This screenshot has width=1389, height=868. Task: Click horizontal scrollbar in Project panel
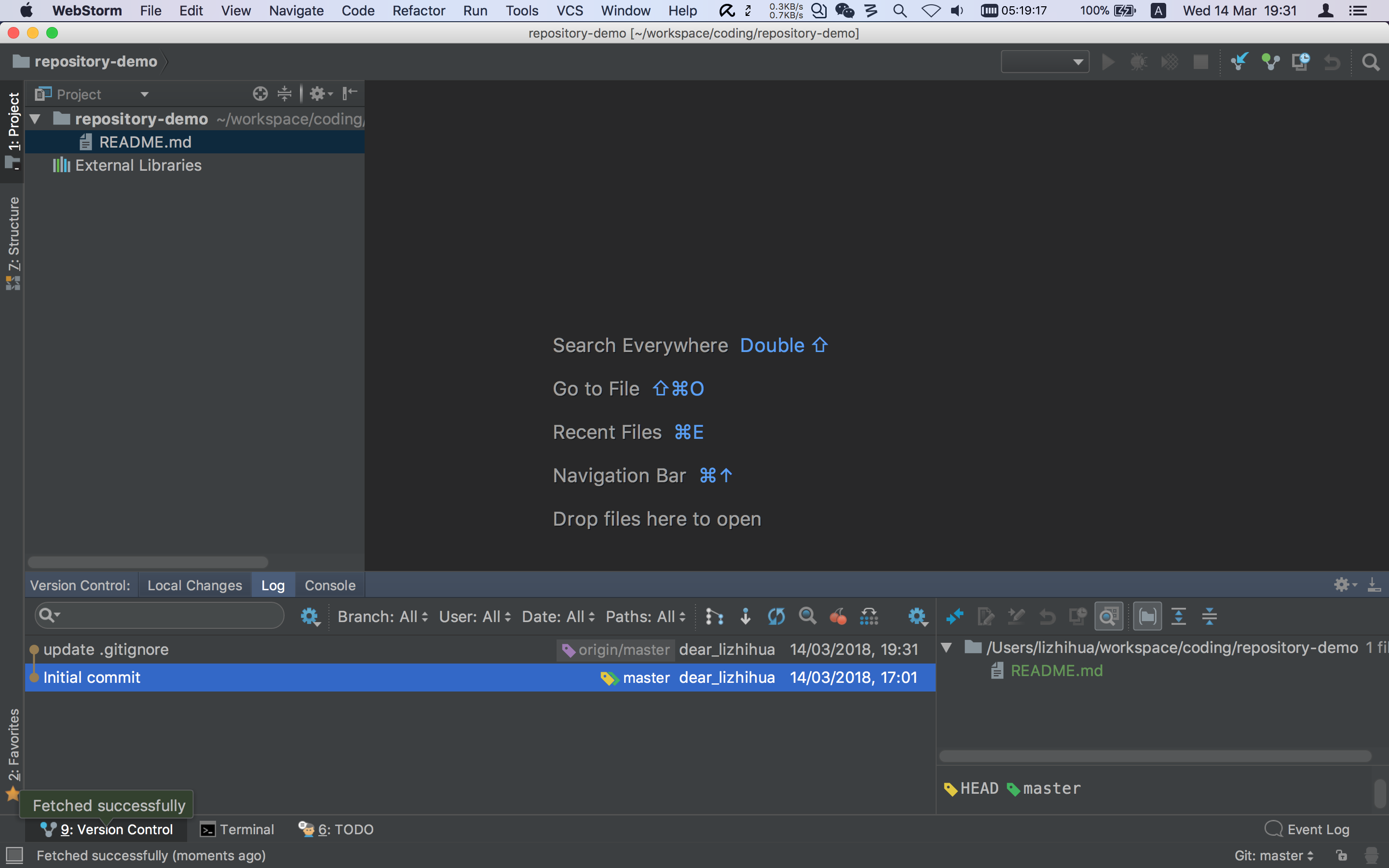(148, 561)
